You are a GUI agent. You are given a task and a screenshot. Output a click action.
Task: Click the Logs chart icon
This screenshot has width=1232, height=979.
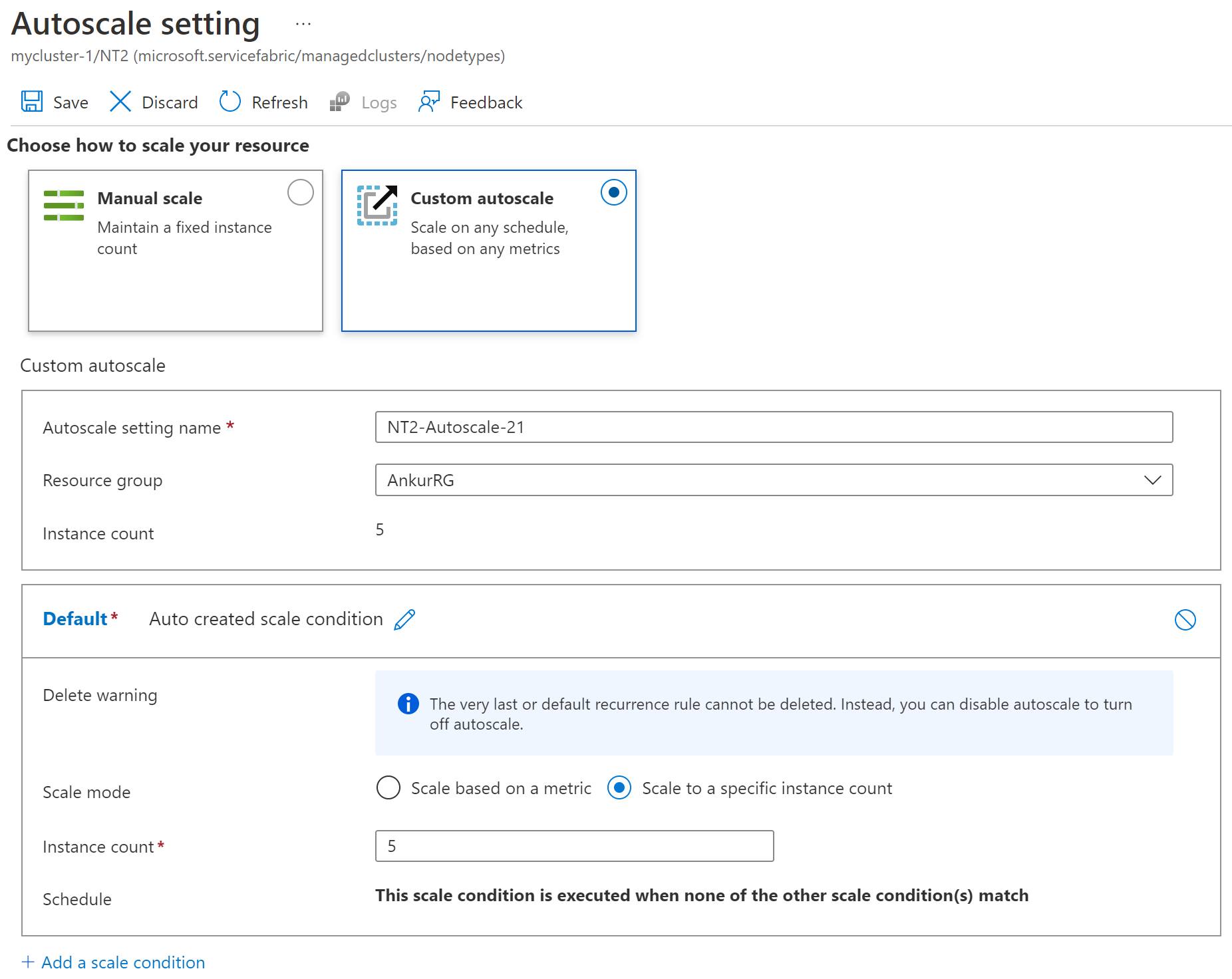[340, 102]
